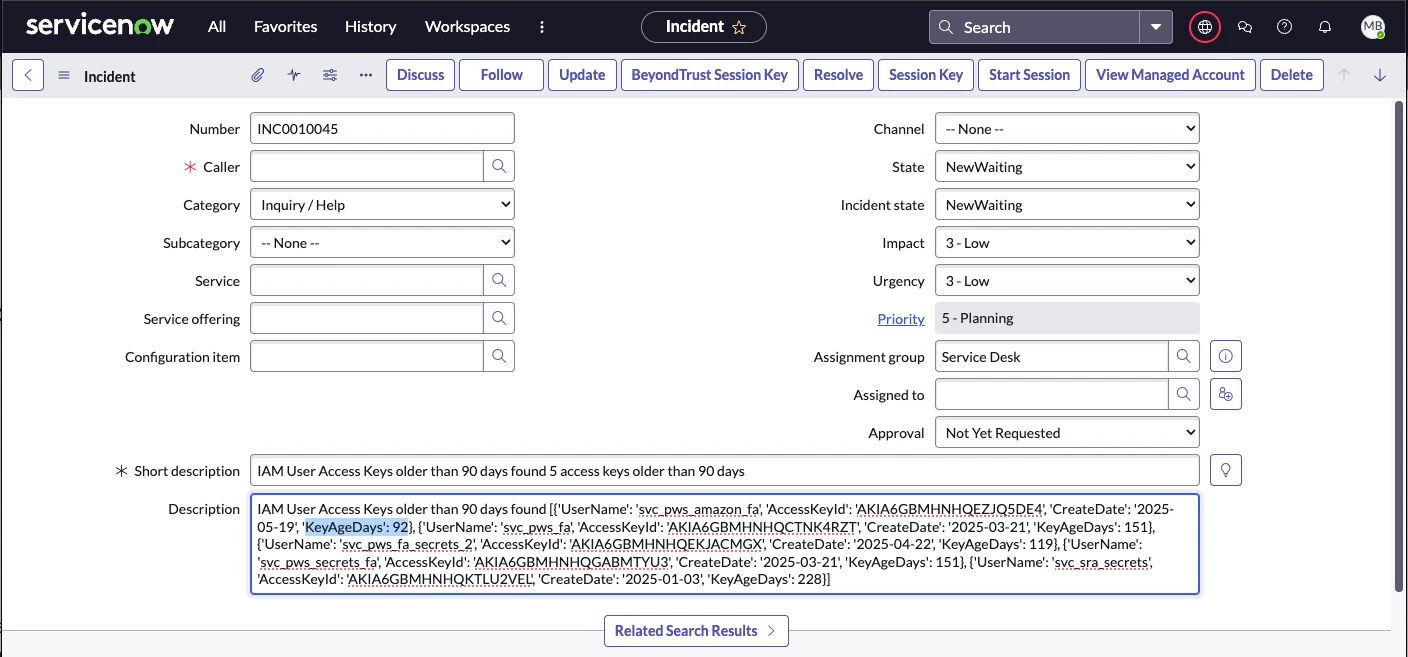Click the Resolve button

[838, 75]
